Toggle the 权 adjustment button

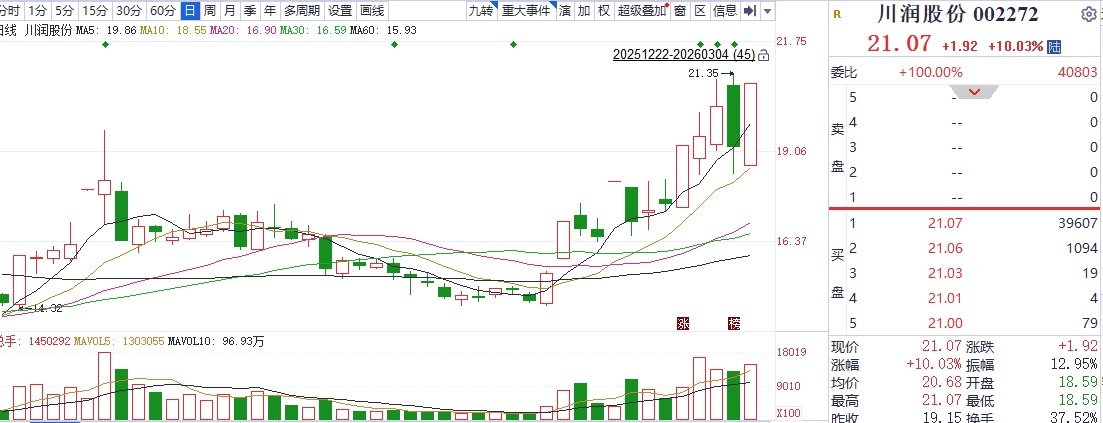point(603,11)
